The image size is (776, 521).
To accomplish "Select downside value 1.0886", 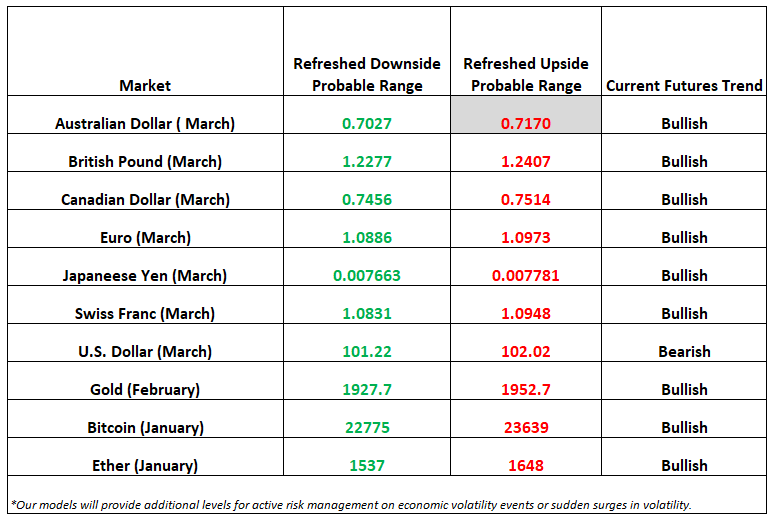I will click(x=367, y=237).
